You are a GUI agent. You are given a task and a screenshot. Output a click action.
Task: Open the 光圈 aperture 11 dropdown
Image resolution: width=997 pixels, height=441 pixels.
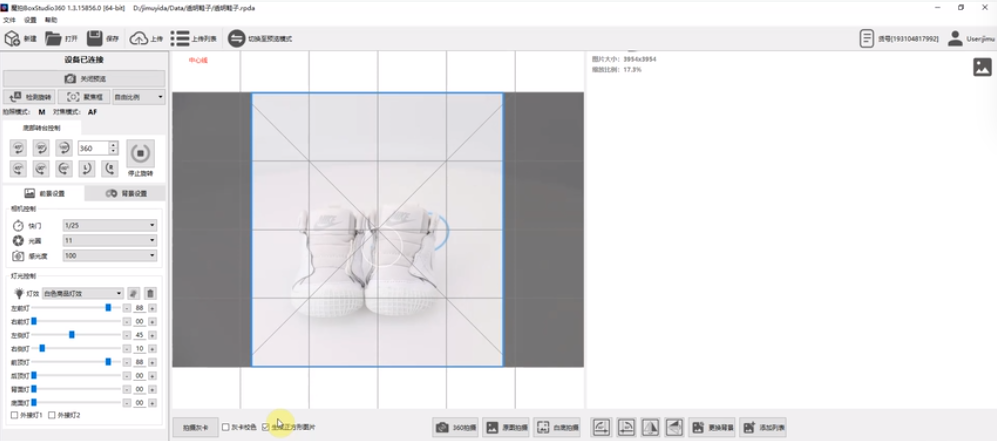click(x=109, y=241)
